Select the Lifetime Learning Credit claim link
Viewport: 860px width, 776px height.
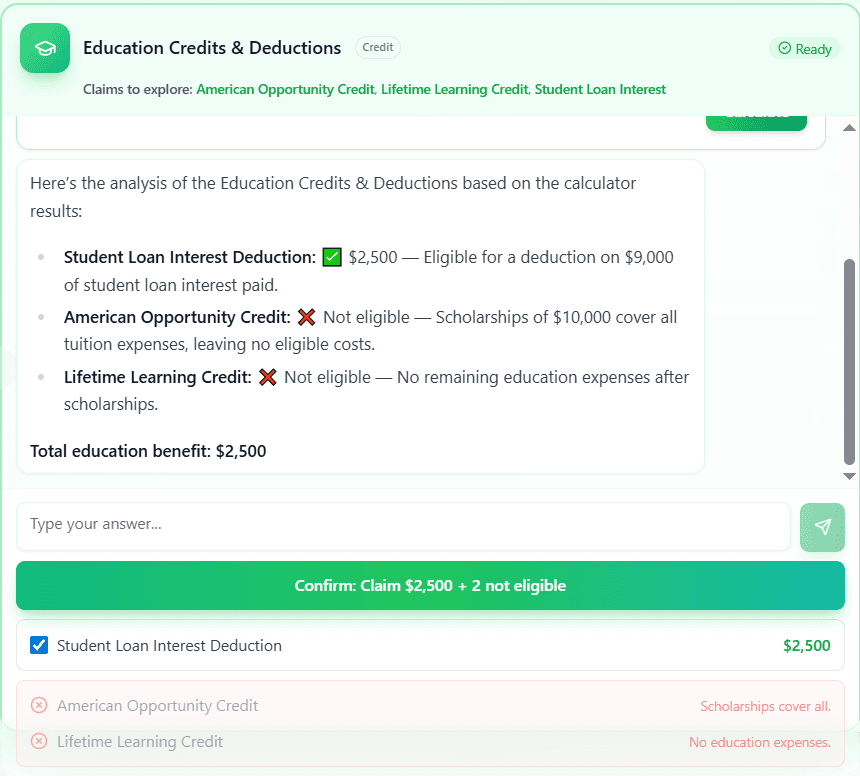click(454, 89)
